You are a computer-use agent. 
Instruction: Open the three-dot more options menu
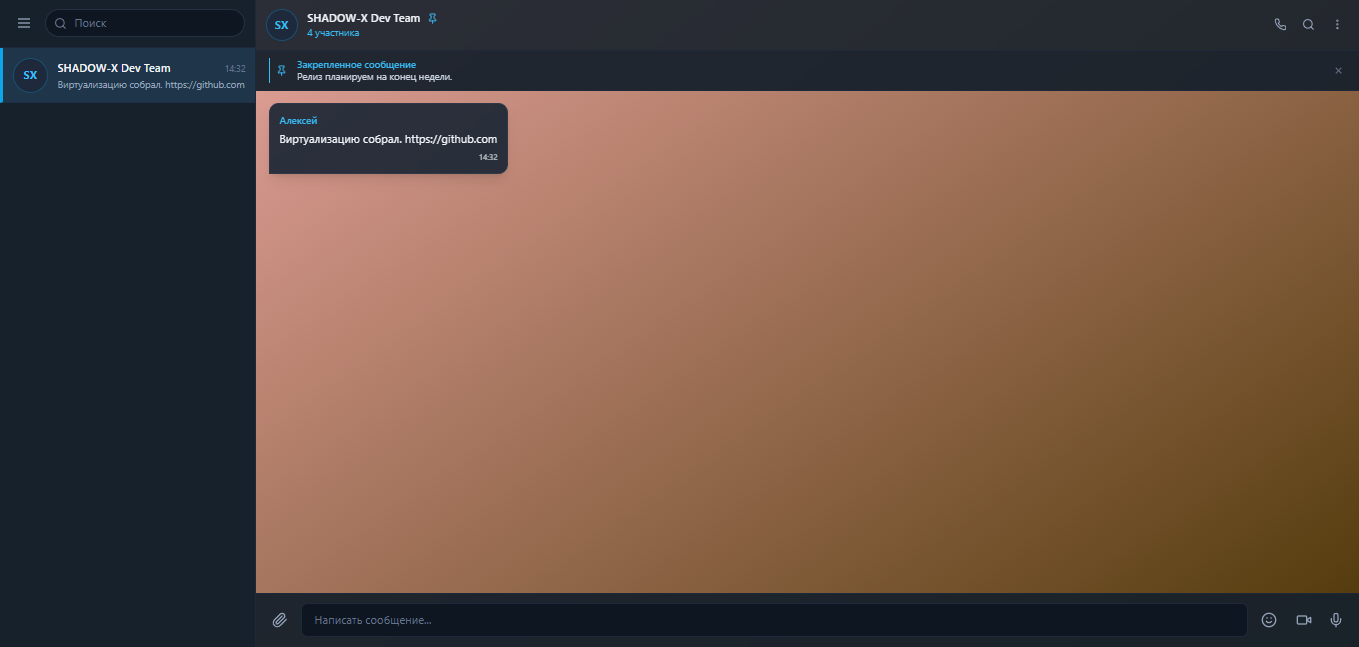(1337, 25)
